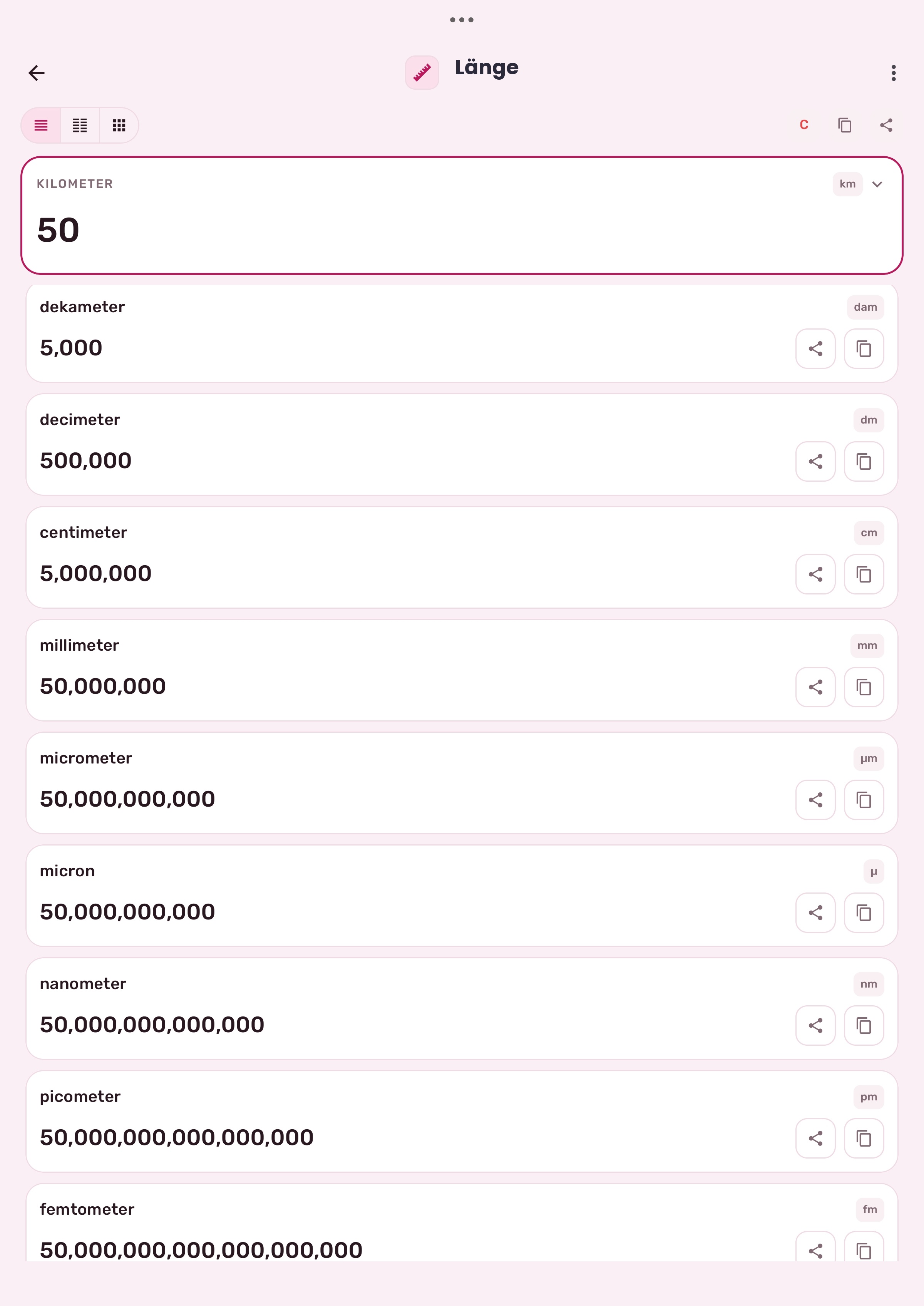Share the nanometer result

[x=815, y=1025]
